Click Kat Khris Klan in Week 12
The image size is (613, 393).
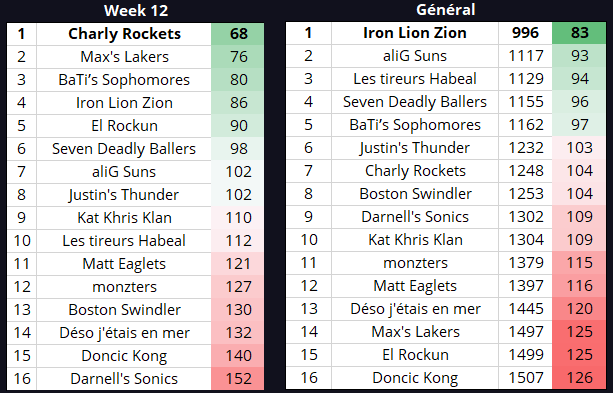pyautogui.click(x=124, y=218)
